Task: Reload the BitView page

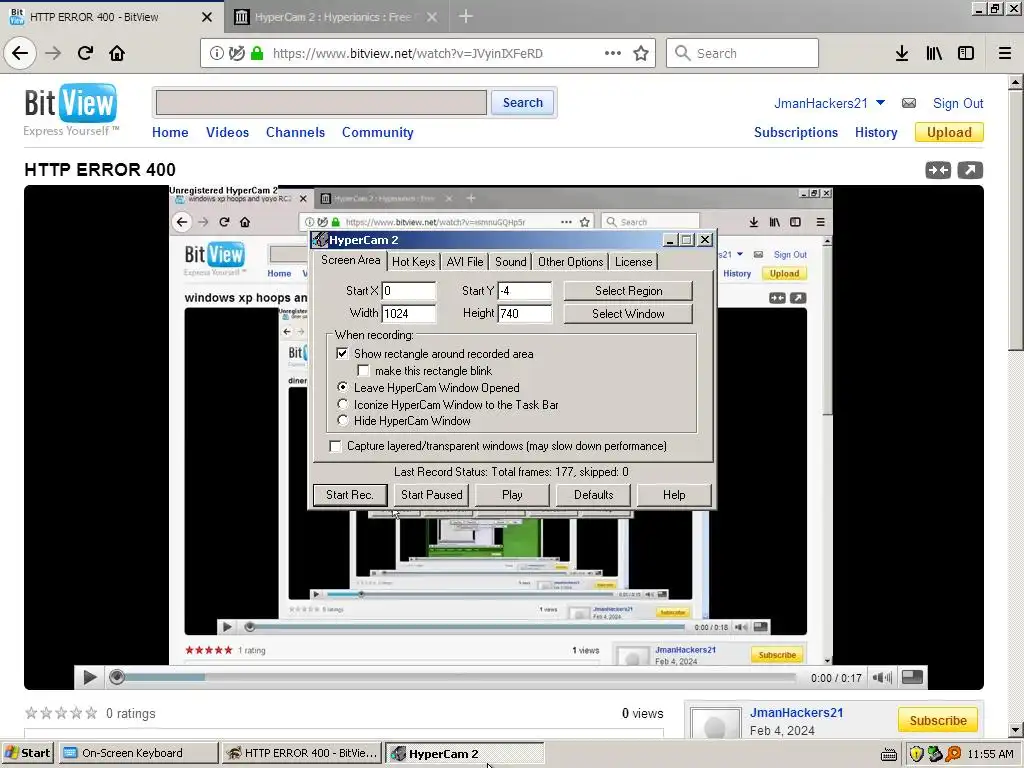Action: pos(85,53)
